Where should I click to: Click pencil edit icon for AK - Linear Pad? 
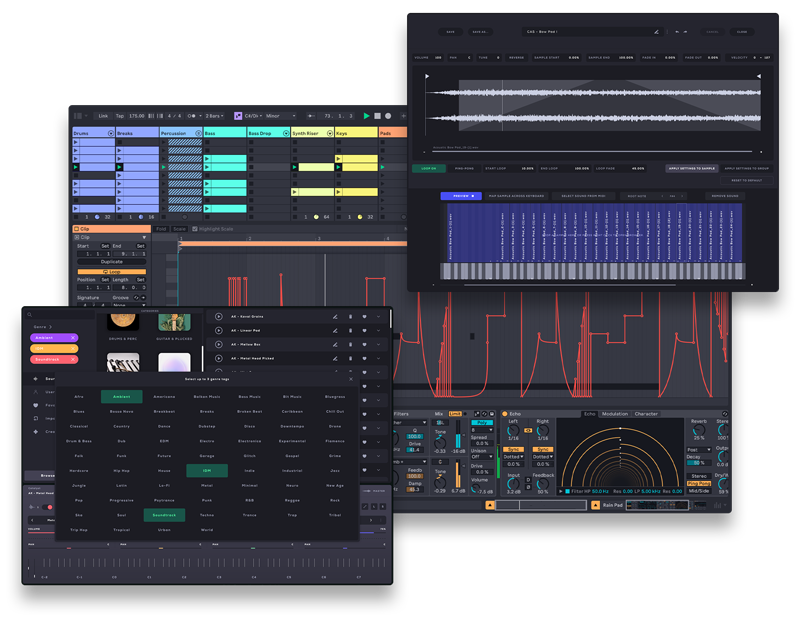(335, 330)
